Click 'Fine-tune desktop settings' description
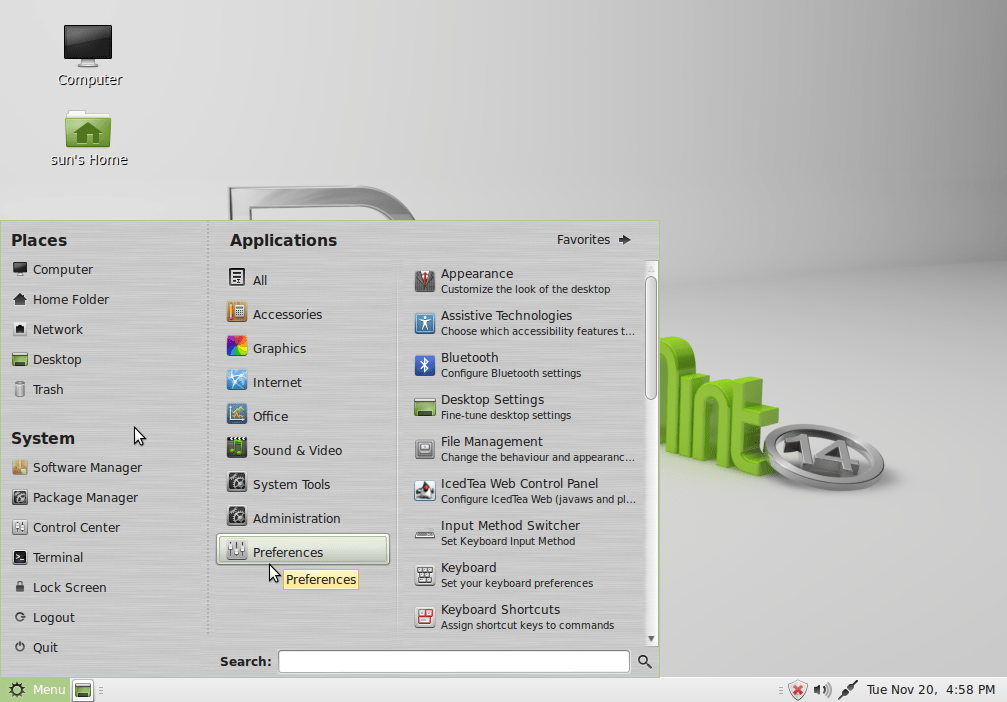1007x702 pixels. tap(505, 415)
